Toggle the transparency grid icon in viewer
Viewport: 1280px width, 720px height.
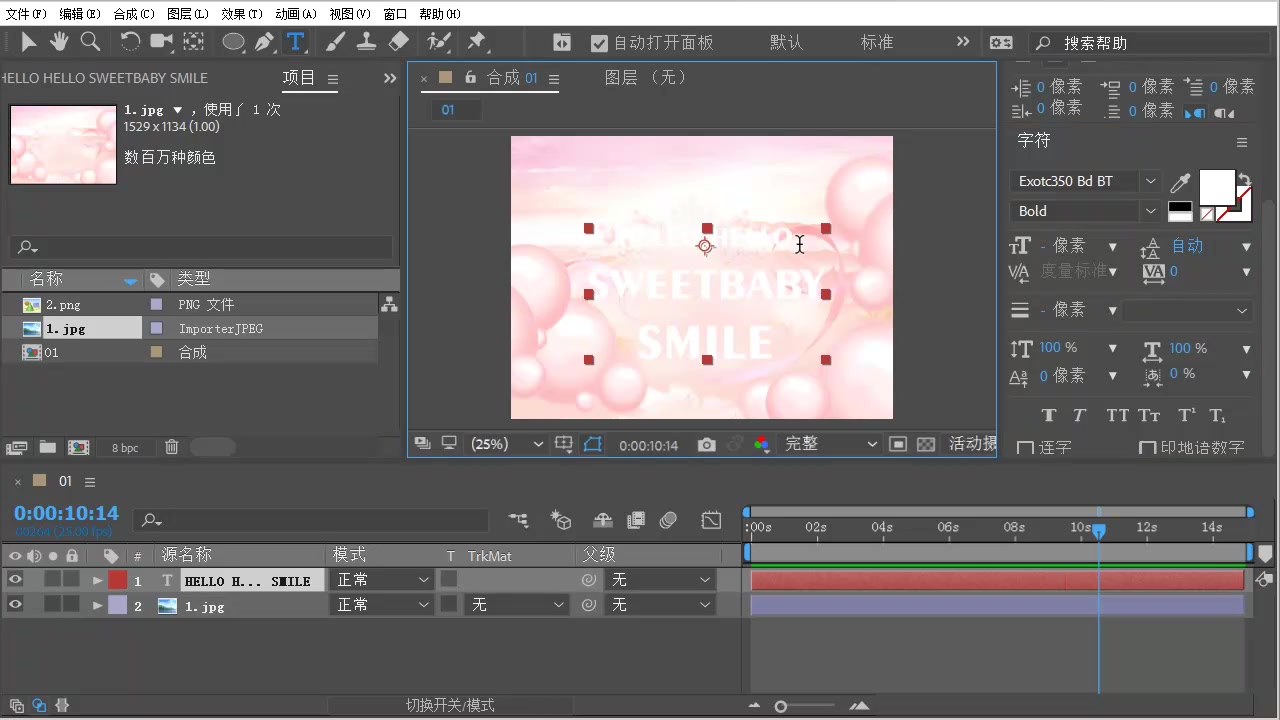point(926,445)
